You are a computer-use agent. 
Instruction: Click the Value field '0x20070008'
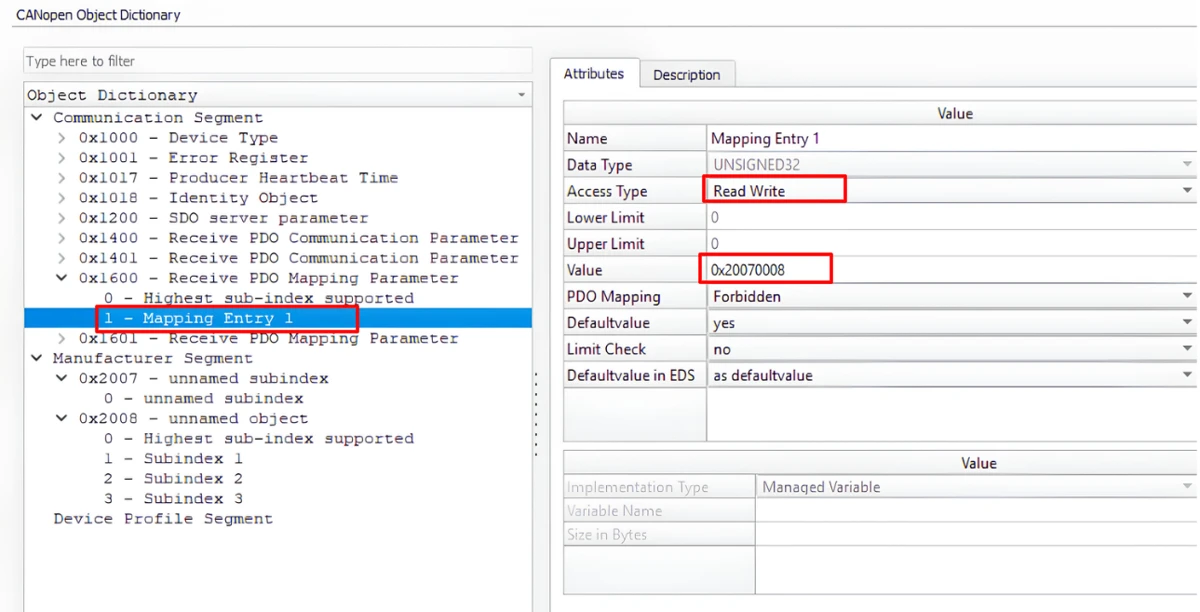[x=951, y=270]
